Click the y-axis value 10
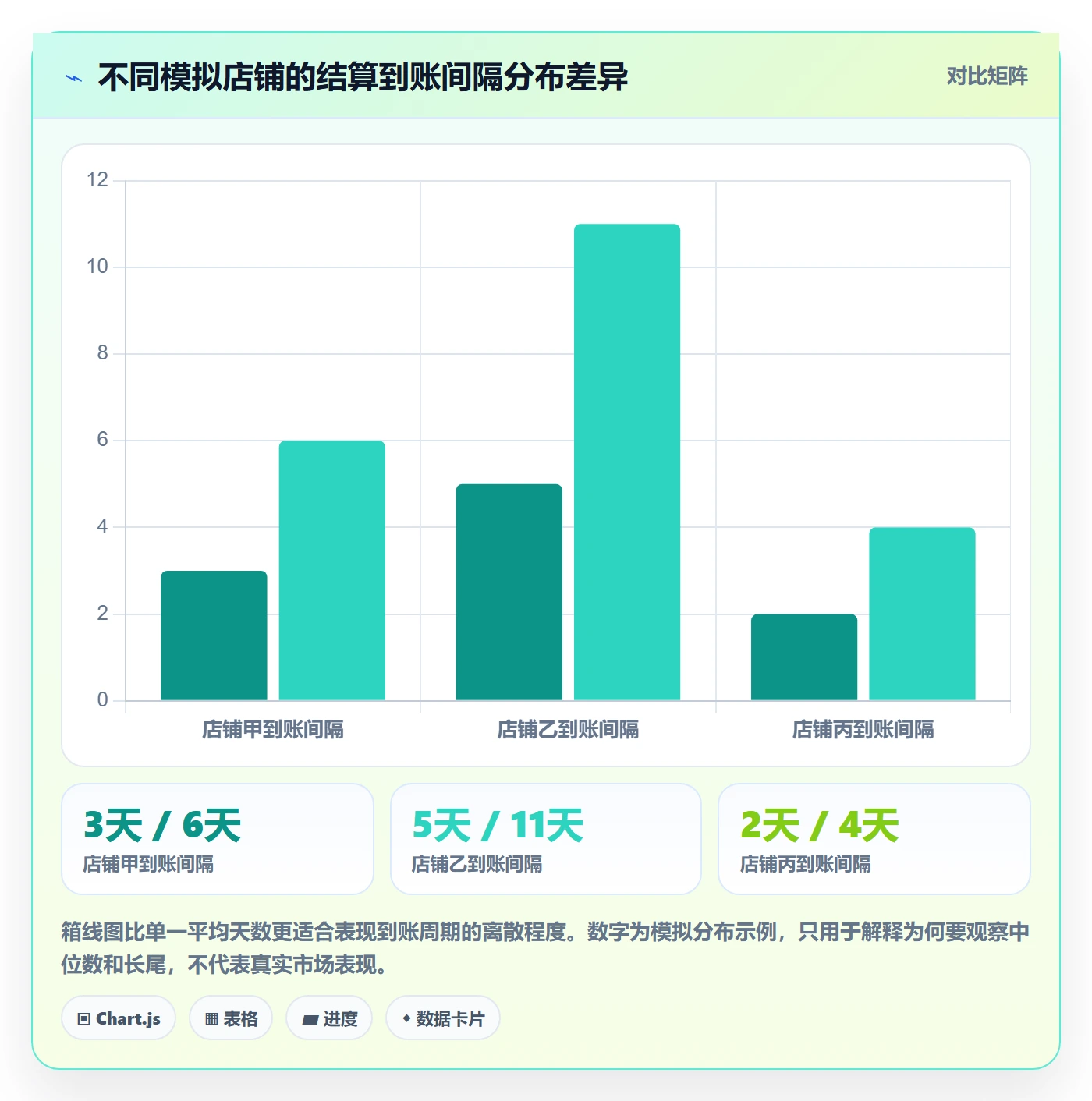 (97, 267)
